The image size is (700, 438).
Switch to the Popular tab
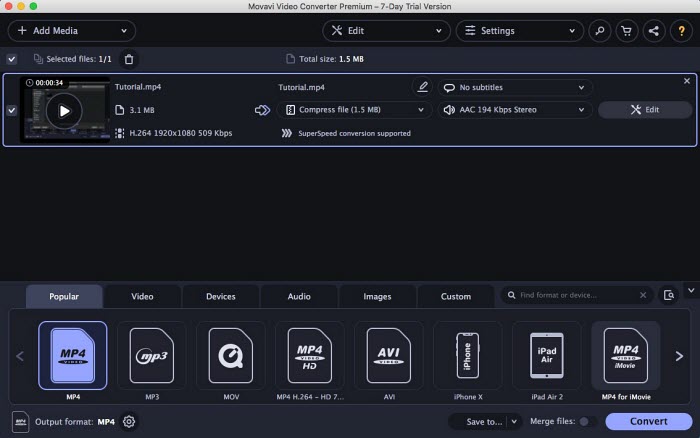click(x=64, y=296)
